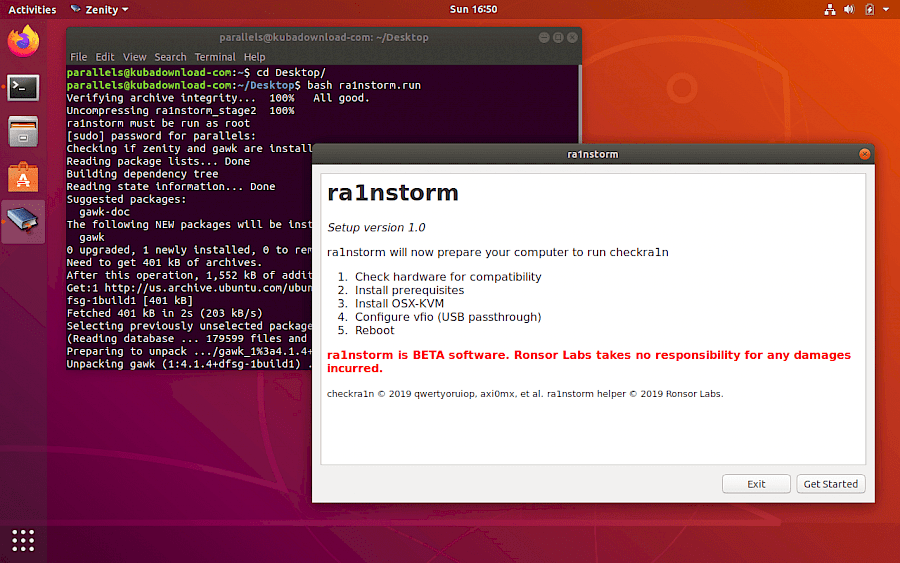The width and height of the screenshot is (900, 563).
Task: Open the network status icon
Action: pyautogui.click(x=829, y=9)
